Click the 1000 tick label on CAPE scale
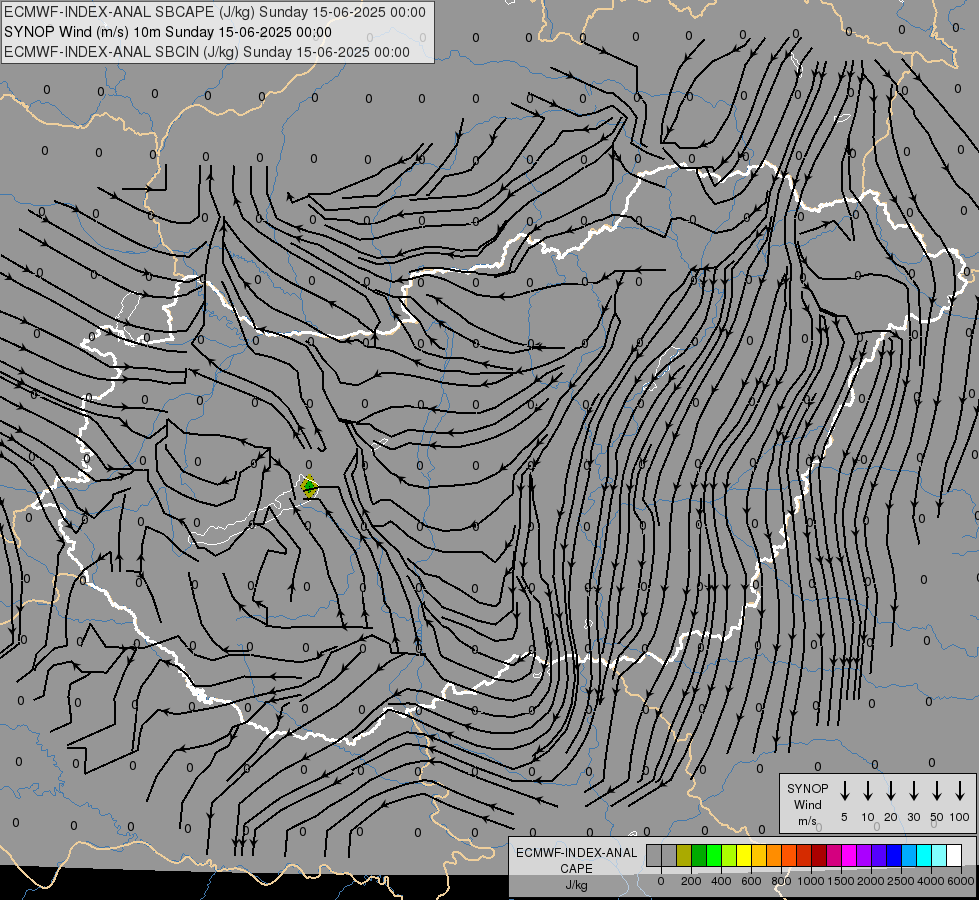This screenshot has height=900, width=979. click(810, 881)
